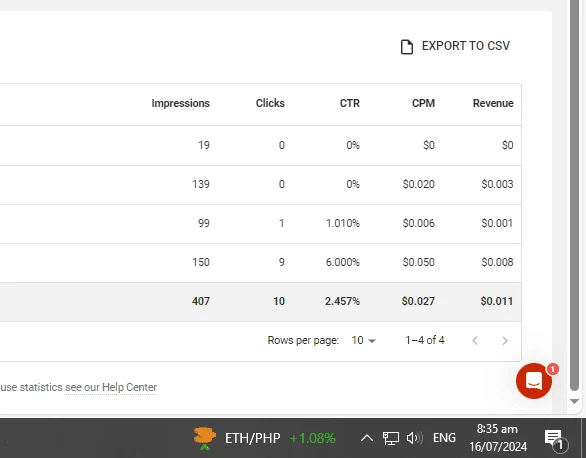Select the 6.000% CTR value
The image size is (586, 458).
tap(343, 262)
